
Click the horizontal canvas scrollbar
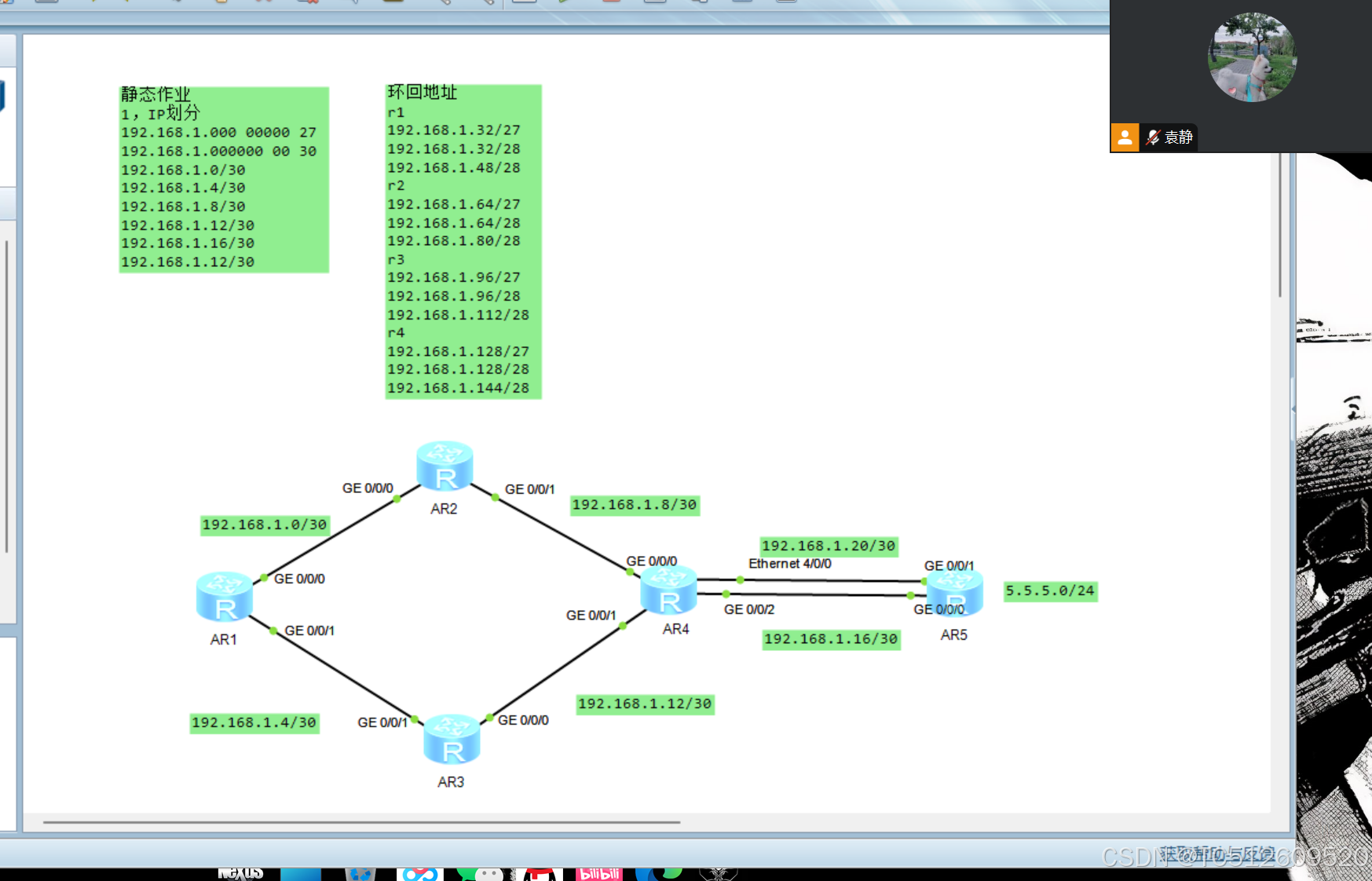point(361,822)
